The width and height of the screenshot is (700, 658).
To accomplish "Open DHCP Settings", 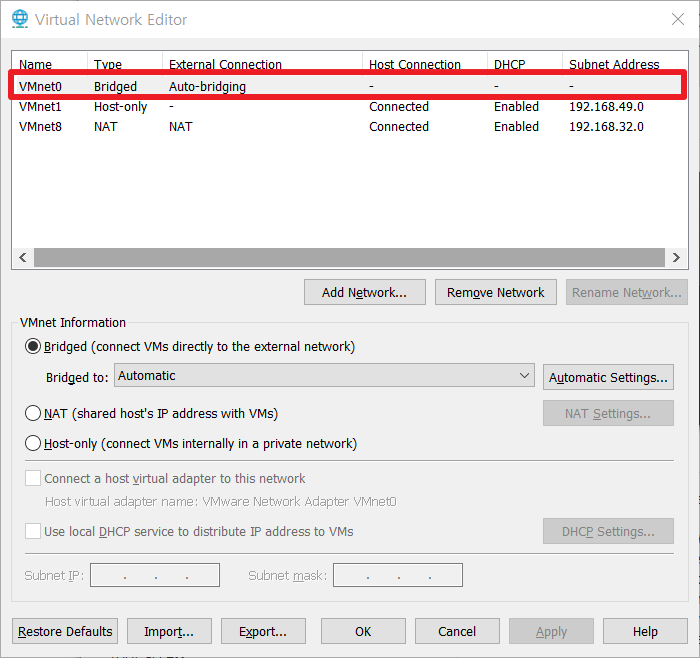I will 608,531.
